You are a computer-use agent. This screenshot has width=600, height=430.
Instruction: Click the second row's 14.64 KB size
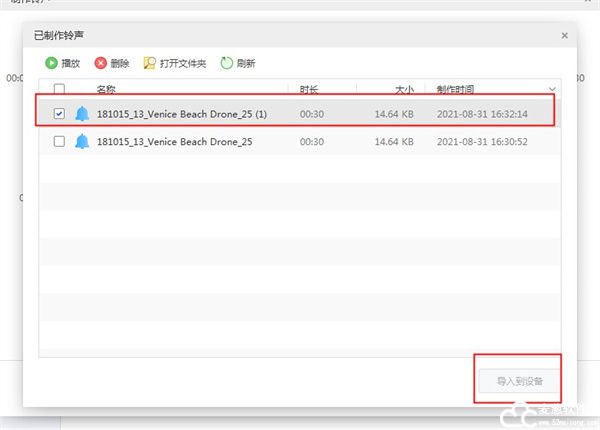tap(394, 142)
